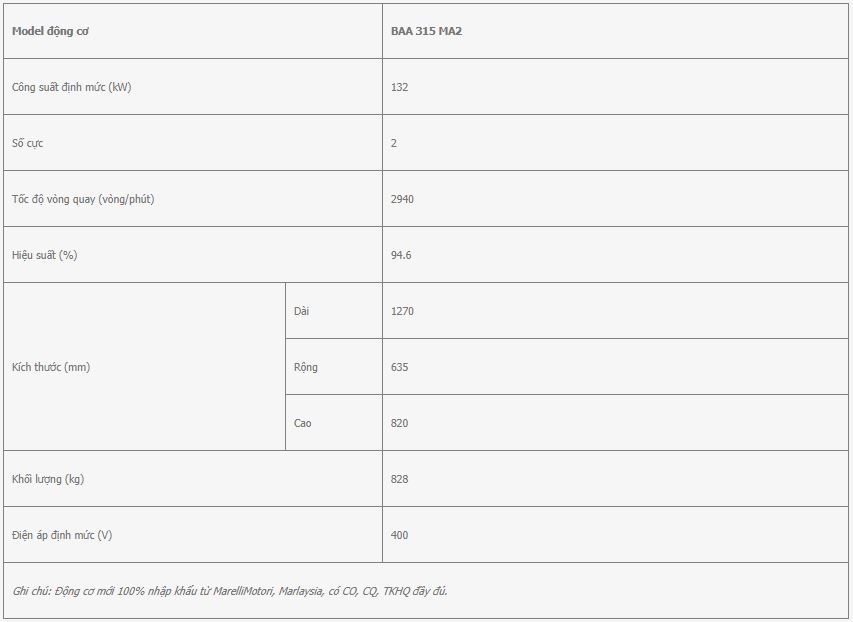
Task: Click the 'Ghi chú' footnote text
Action: coord(230,591)
